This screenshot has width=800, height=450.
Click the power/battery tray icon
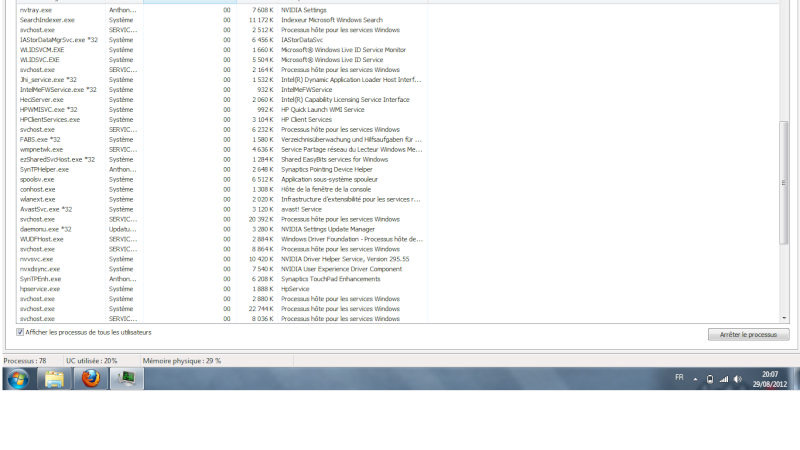pos(710,379)
